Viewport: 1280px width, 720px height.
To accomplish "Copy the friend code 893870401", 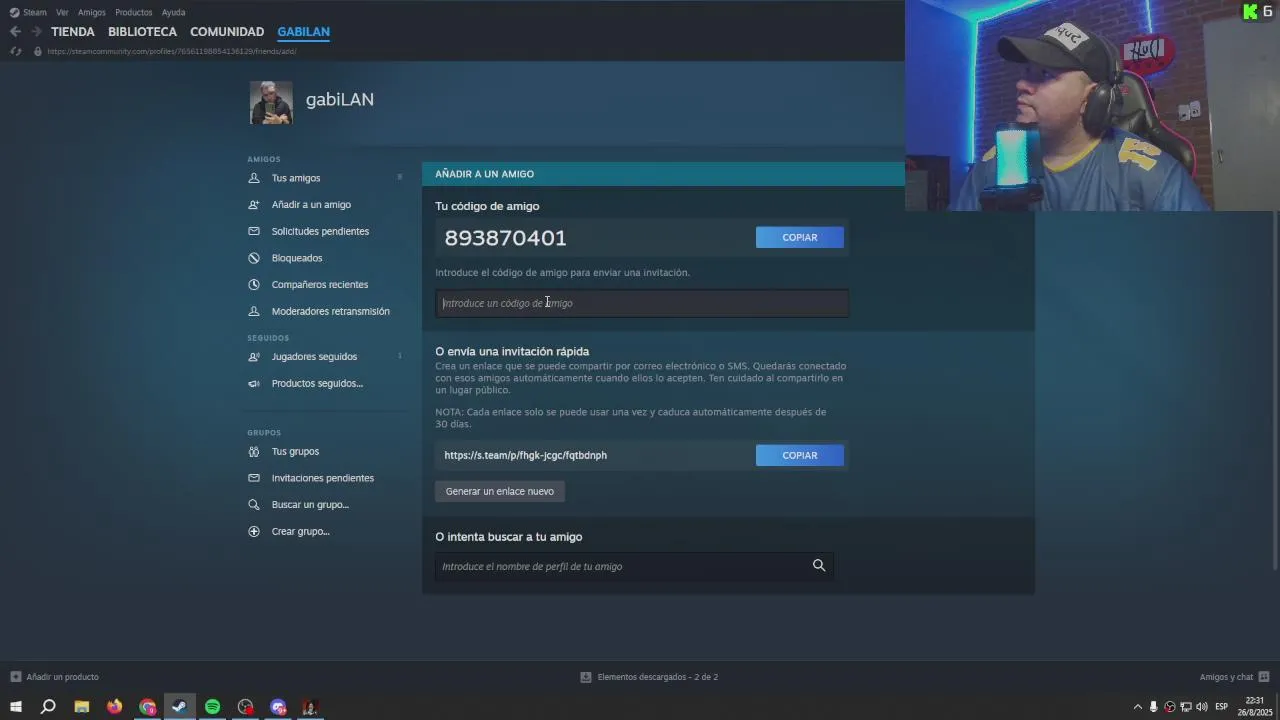I will tap(800, 237).
